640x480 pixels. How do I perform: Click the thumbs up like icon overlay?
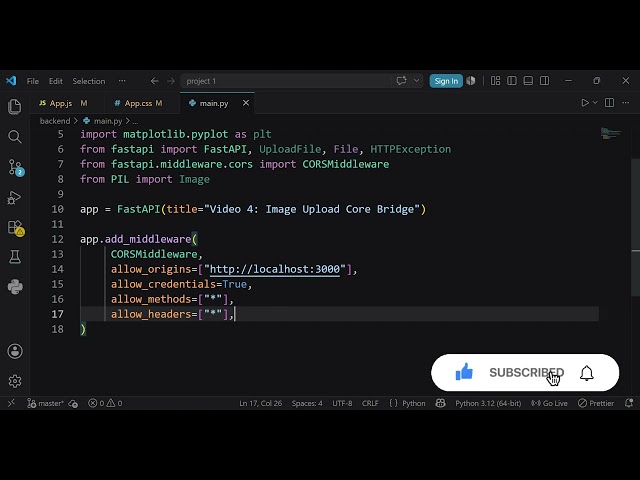[x=464, y=372]
